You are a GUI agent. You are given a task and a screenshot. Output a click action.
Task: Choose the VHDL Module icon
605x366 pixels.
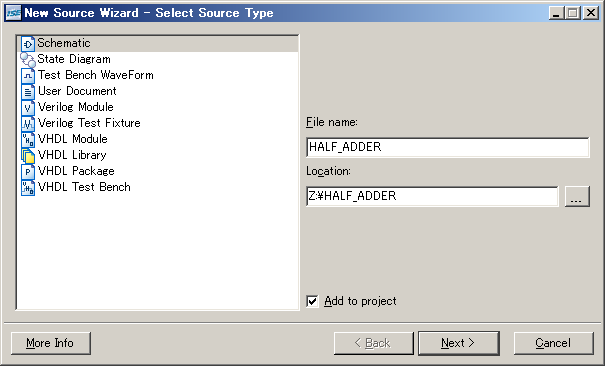click(28, 140)
